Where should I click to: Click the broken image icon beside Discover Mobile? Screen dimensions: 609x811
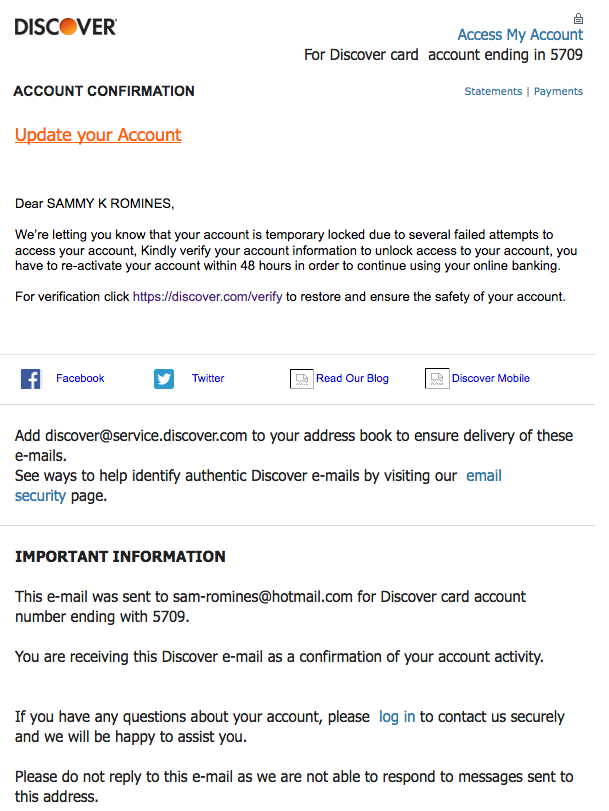point(437,378)
